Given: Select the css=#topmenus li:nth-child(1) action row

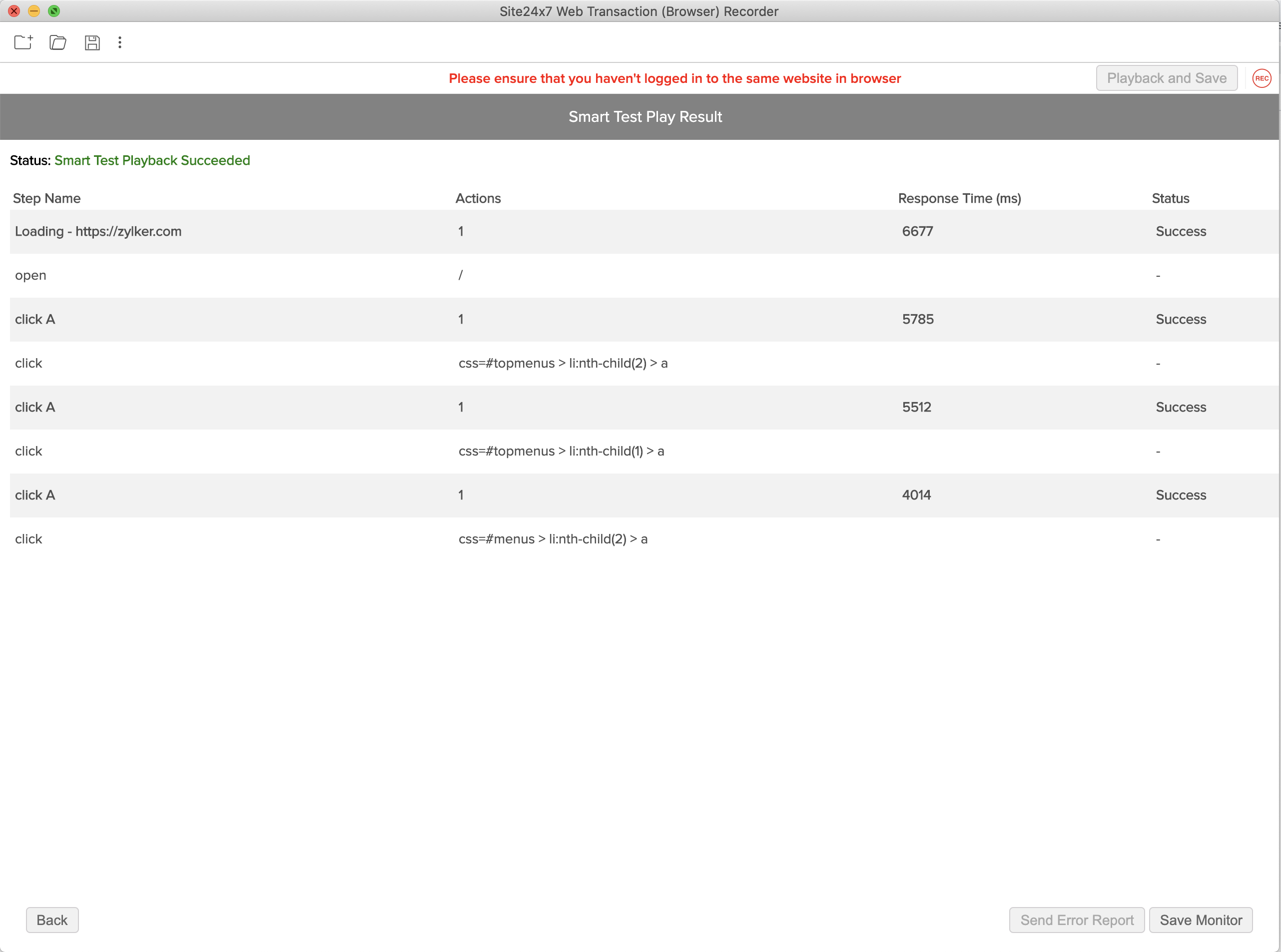Looking at the screenshot, I should coord(561,451).
